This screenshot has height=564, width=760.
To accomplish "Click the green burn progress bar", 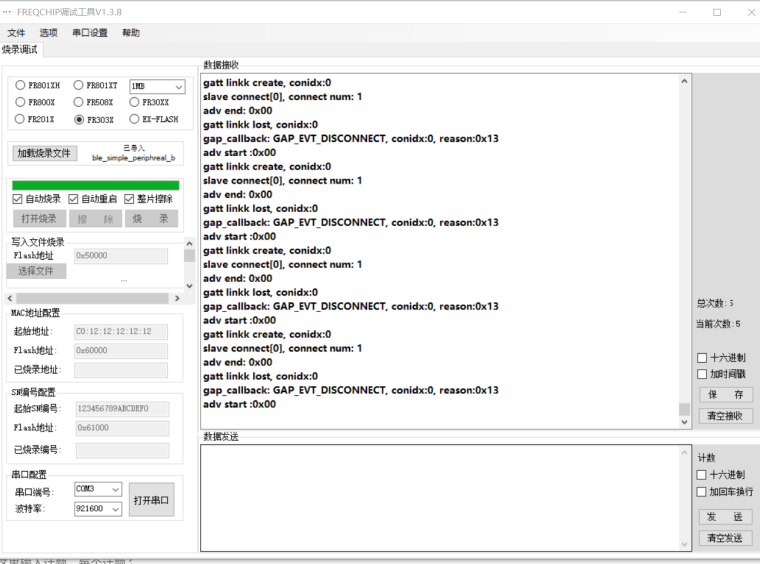I will click(x=95, y=185).
